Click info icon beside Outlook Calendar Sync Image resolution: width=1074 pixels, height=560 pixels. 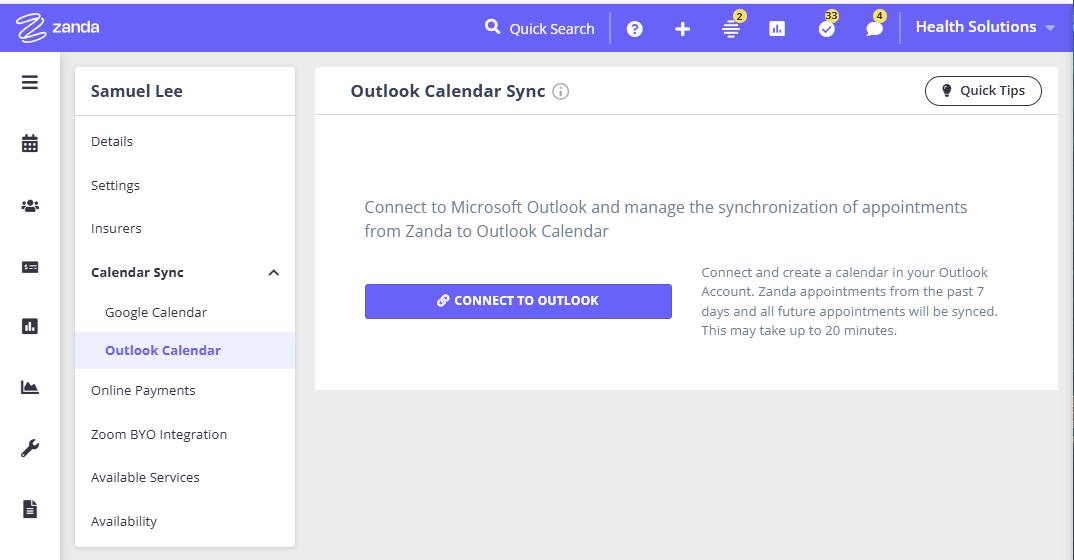[x=561, y=92]
